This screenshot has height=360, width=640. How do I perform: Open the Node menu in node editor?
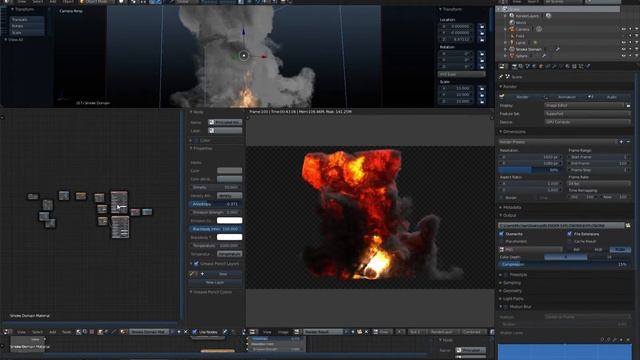66,332
